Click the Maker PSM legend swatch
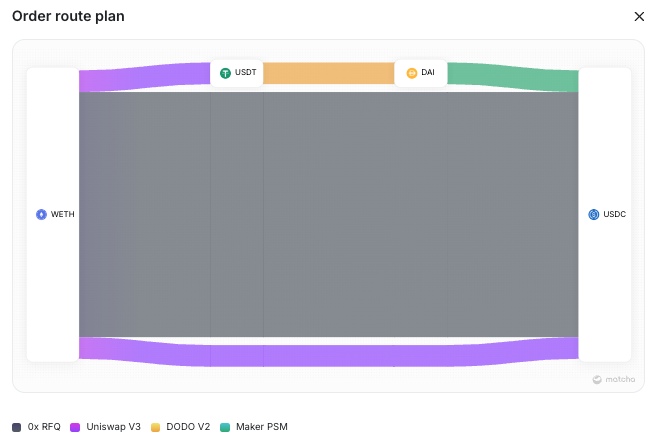Viewport: 659px width, 444px height. point(225,427)
